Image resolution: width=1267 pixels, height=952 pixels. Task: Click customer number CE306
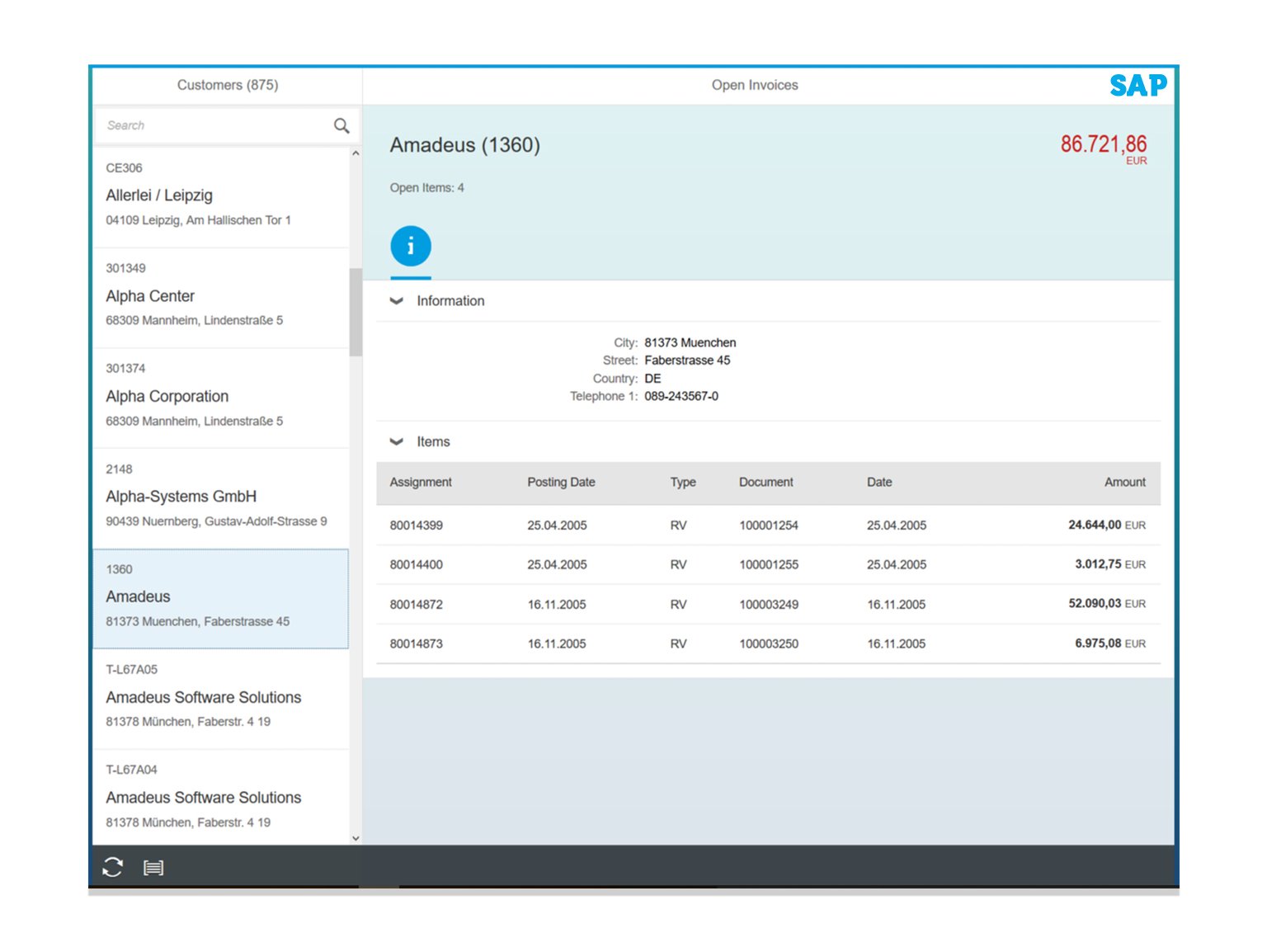pyautogui.click(x=124, y=168)
